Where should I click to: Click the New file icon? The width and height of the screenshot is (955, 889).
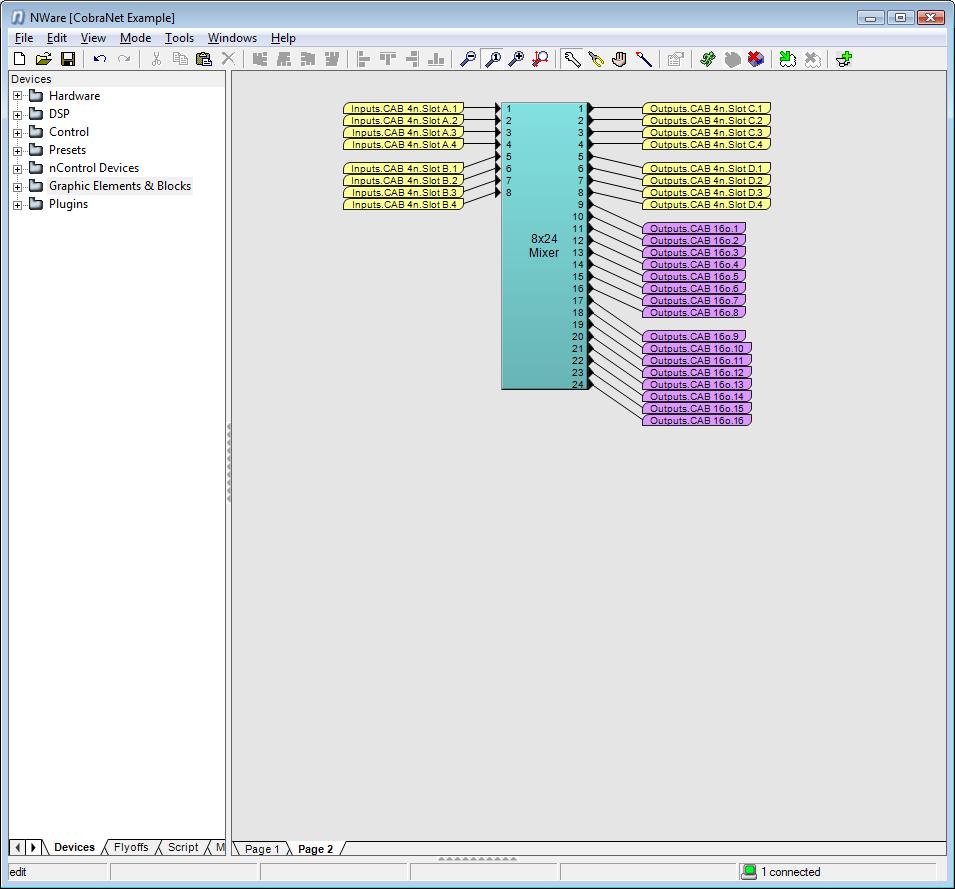19,59
